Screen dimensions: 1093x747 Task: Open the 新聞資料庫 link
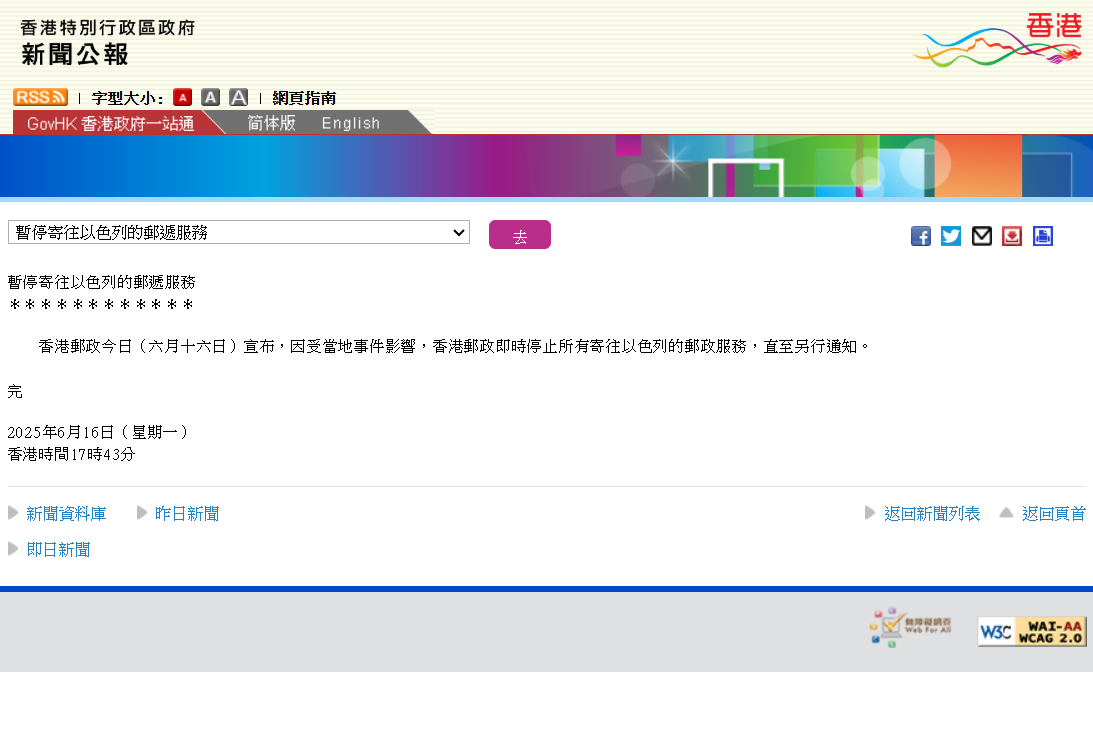tap(66, 514)
